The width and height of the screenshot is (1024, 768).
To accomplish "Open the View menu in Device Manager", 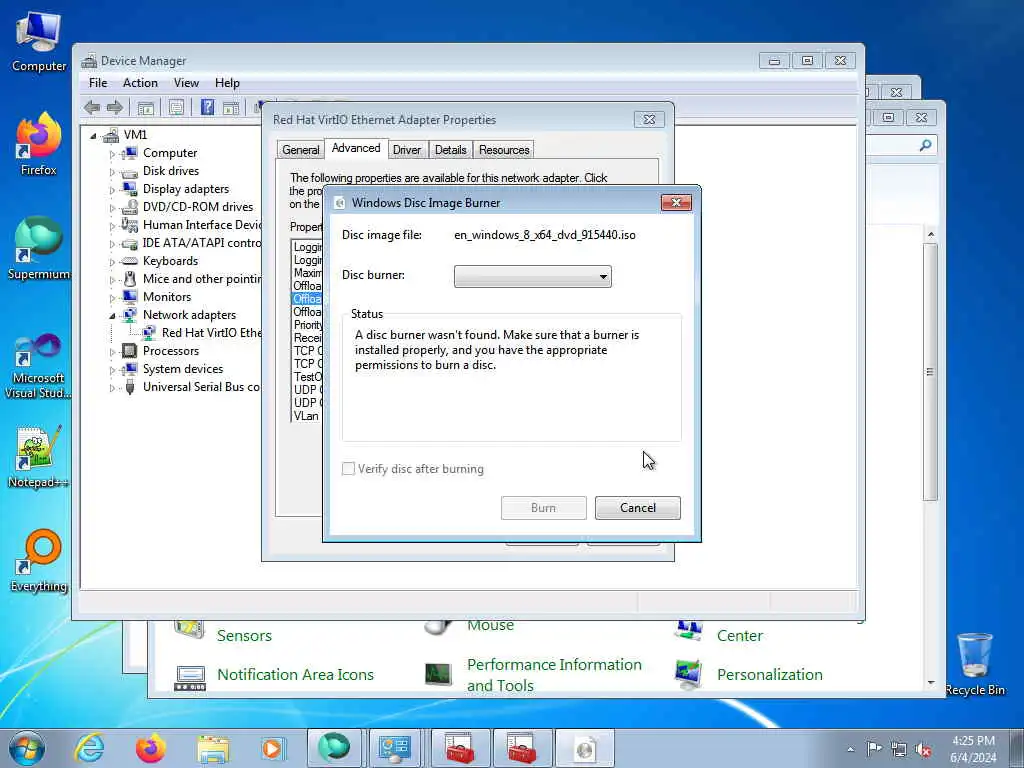I will 186,83.
